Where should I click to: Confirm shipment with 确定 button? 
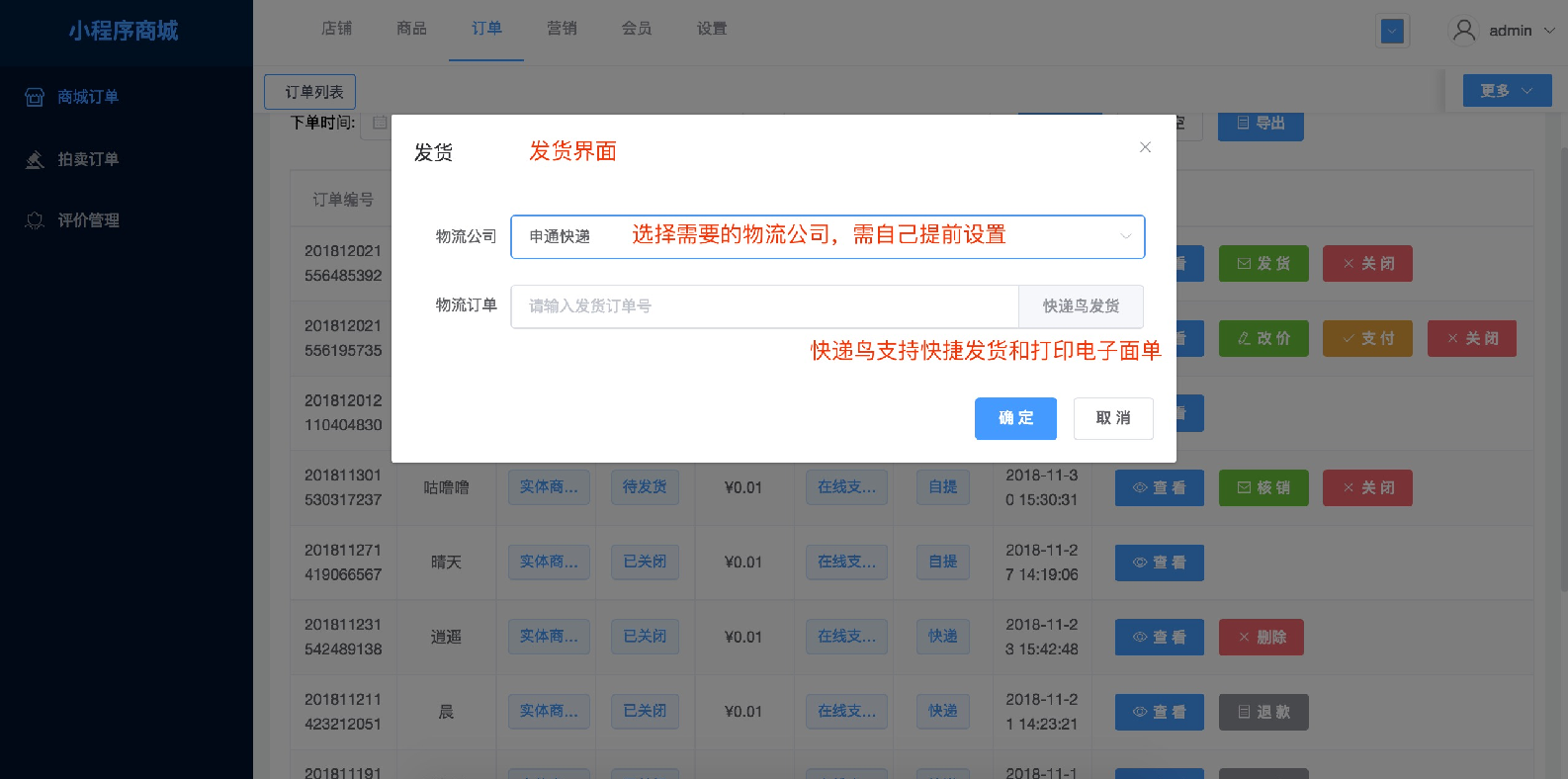tap(1015, 418)
